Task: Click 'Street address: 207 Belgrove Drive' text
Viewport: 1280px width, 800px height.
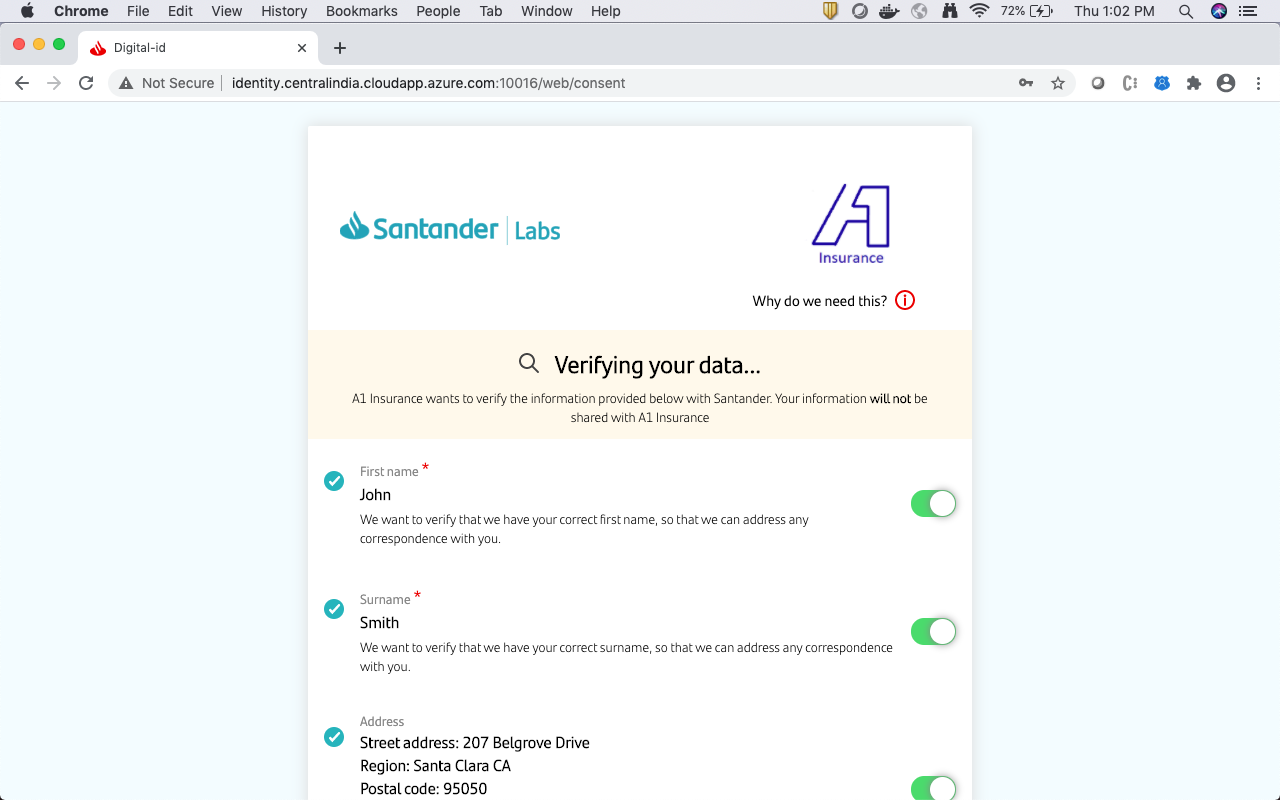Action: pos(475,743)
